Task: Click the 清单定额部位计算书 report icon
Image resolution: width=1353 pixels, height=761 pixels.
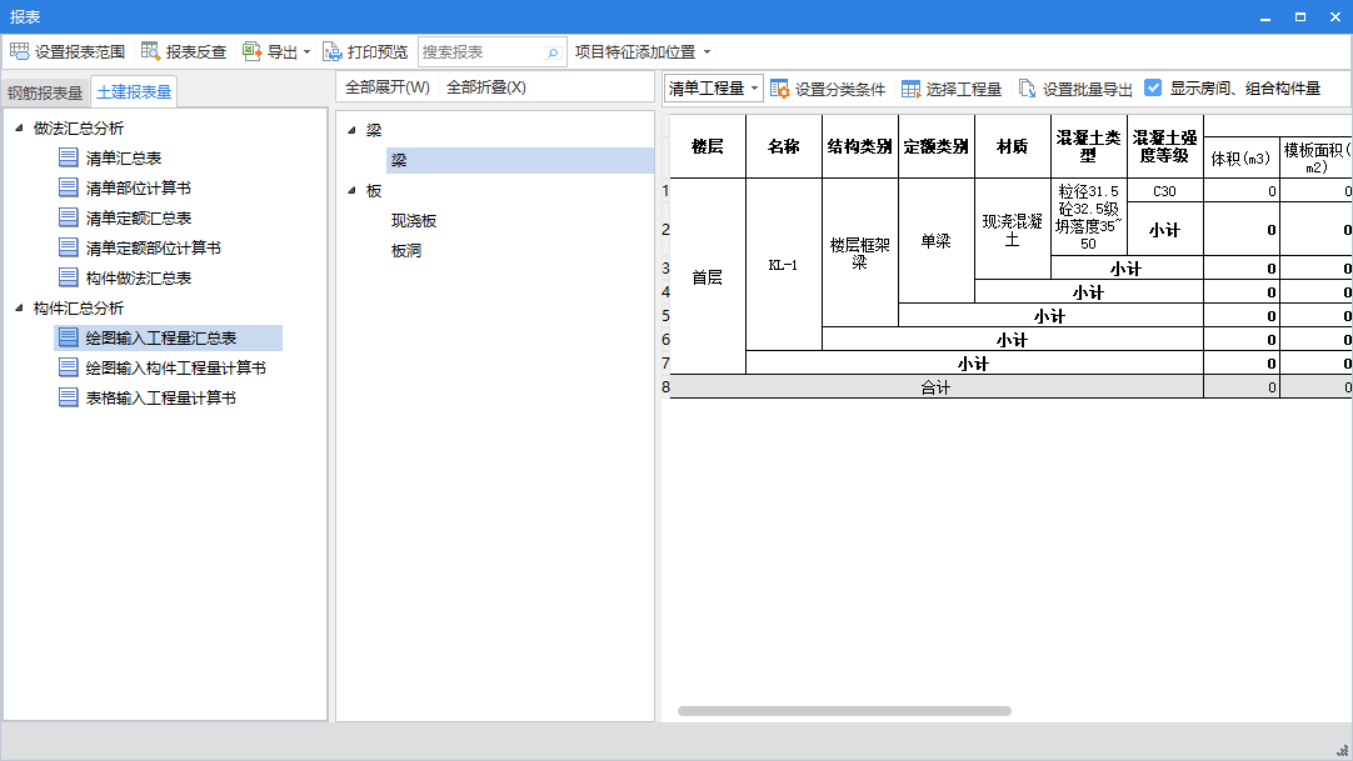Action: click(68, 247)
